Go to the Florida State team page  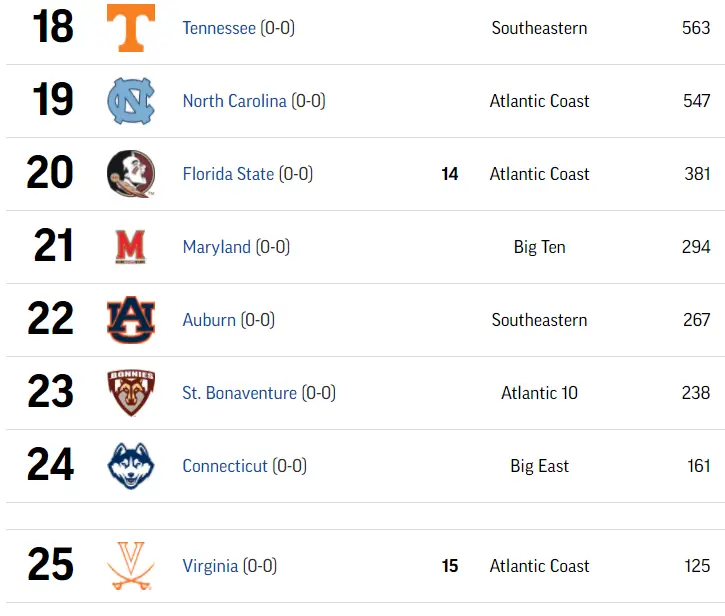point(228,174)
